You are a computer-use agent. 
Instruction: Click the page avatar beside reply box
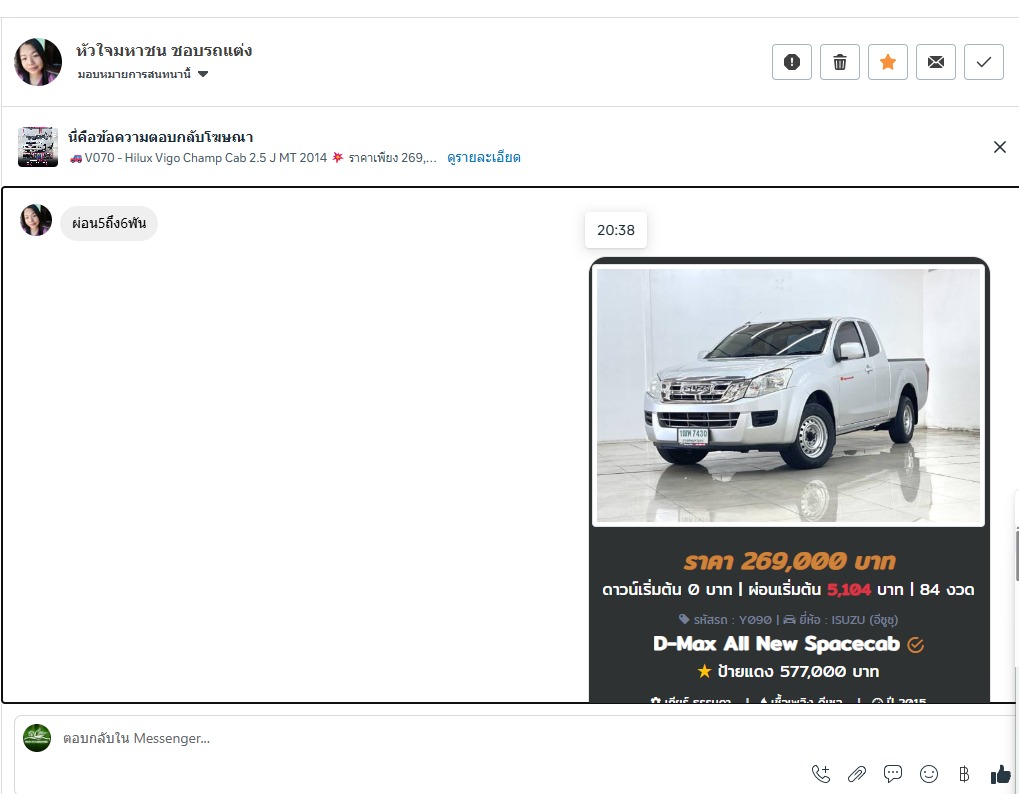(37, 738)
